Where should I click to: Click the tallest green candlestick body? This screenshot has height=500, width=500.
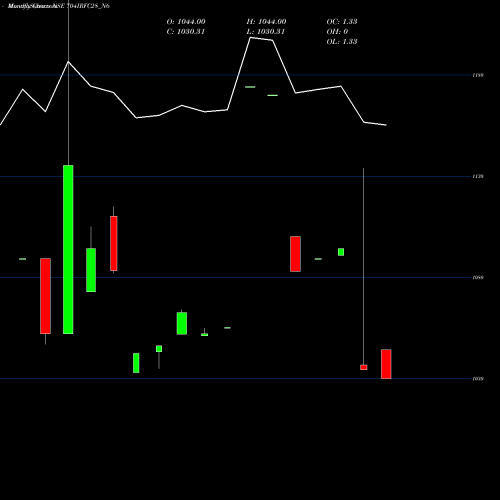coord(68,249)
